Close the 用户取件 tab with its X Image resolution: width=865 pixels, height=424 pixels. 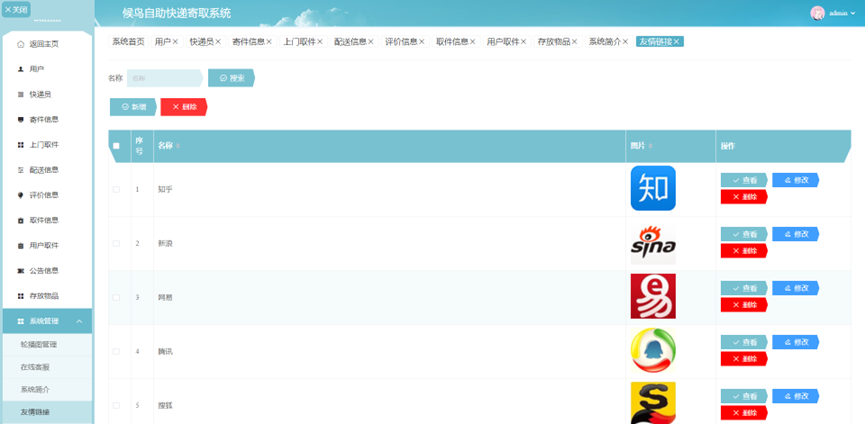523,41
